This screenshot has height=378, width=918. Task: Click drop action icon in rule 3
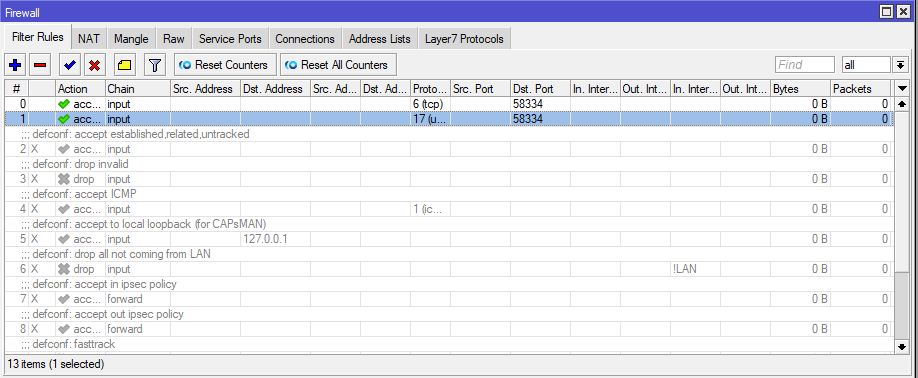click(64, 179)
